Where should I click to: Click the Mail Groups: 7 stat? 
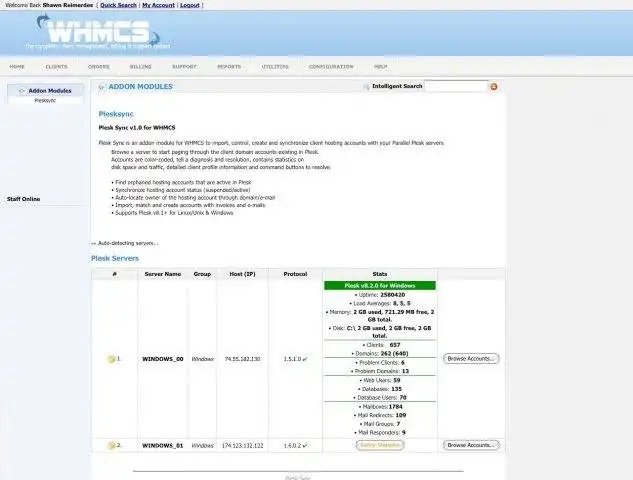380,424
